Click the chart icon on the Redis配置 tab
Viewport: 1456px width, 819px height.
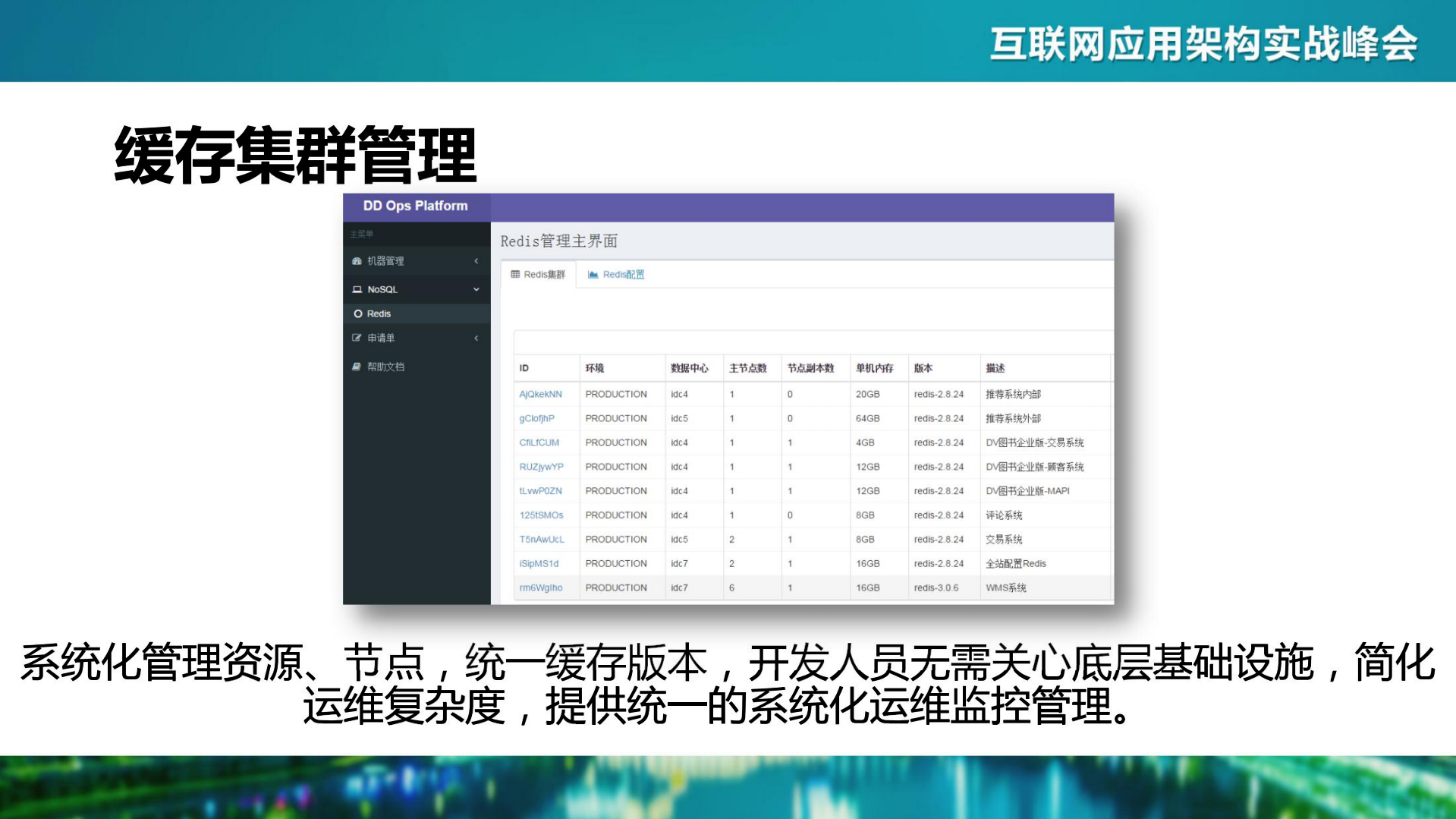tap(593, 274)
